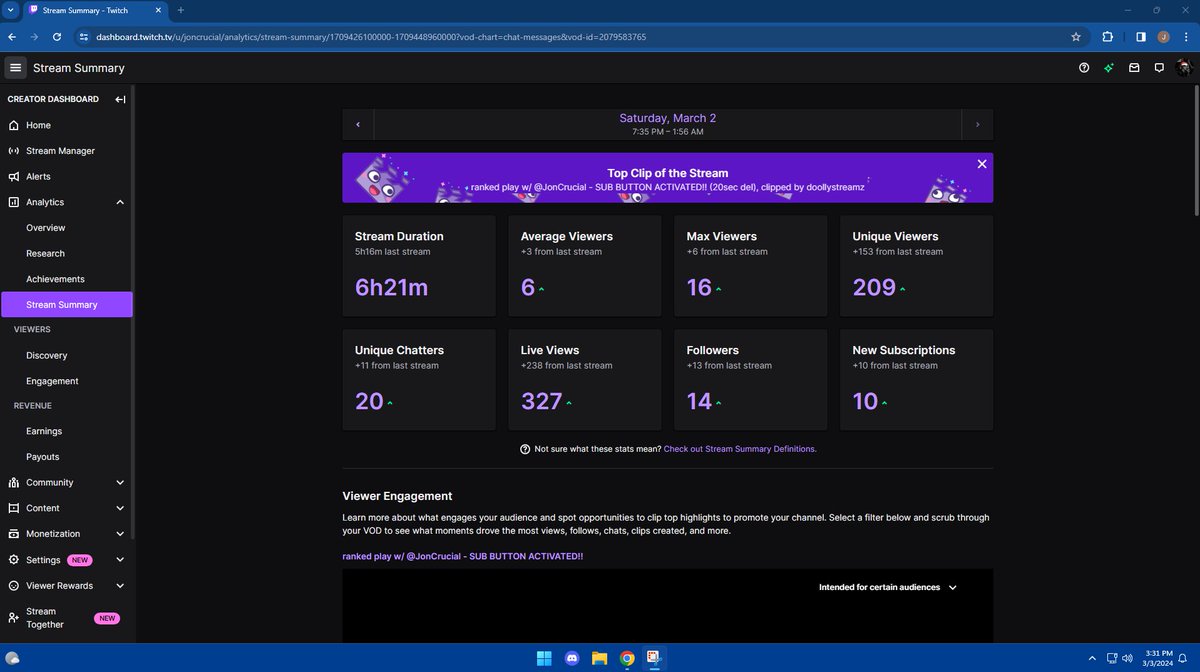Bookmark this page with star icon
Viewport: 1200px width, 672px height.
pyautogui.click(x=1076, y=37)
